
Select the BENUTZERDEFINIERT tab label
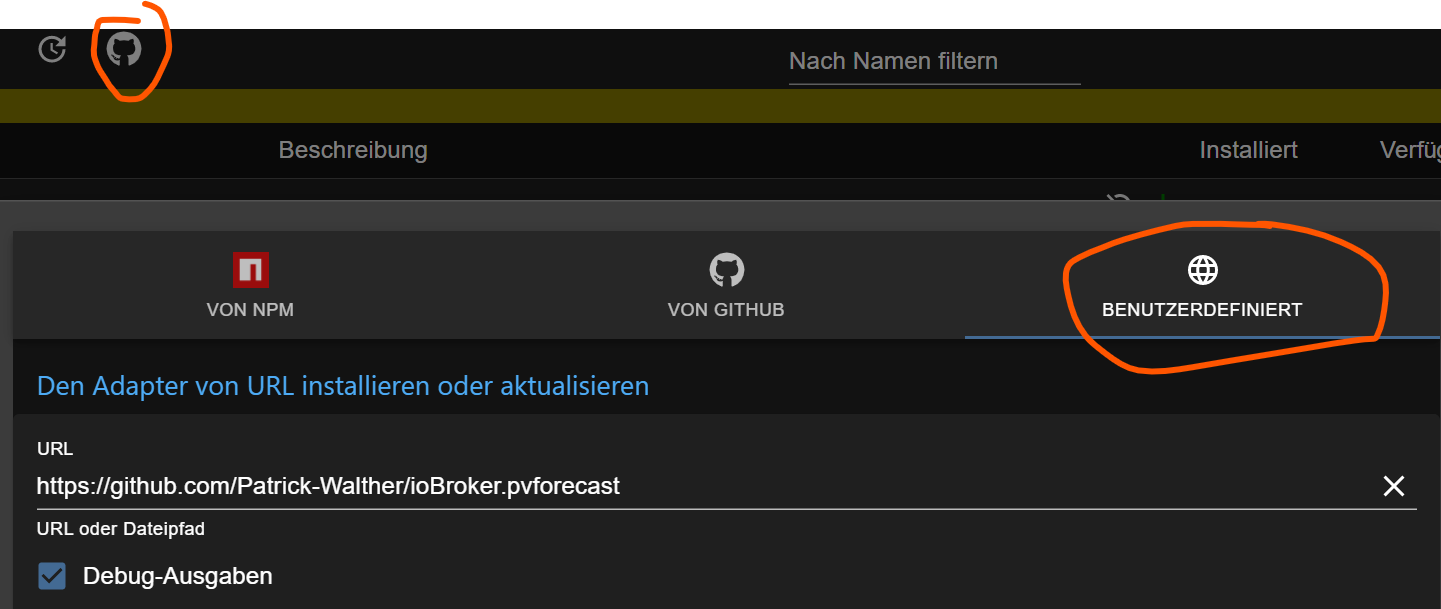(x=1202, y=310)
